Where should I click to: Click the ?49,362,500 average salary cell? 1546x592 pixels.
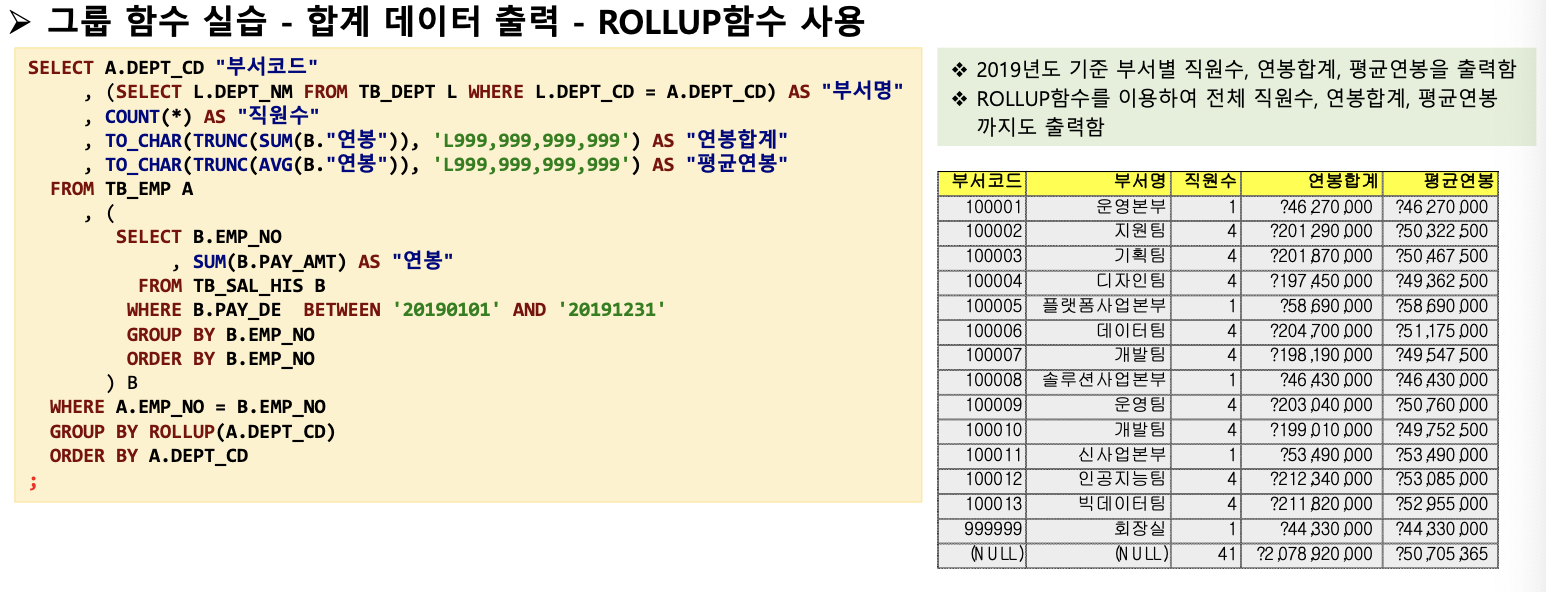click(1440, 282)
